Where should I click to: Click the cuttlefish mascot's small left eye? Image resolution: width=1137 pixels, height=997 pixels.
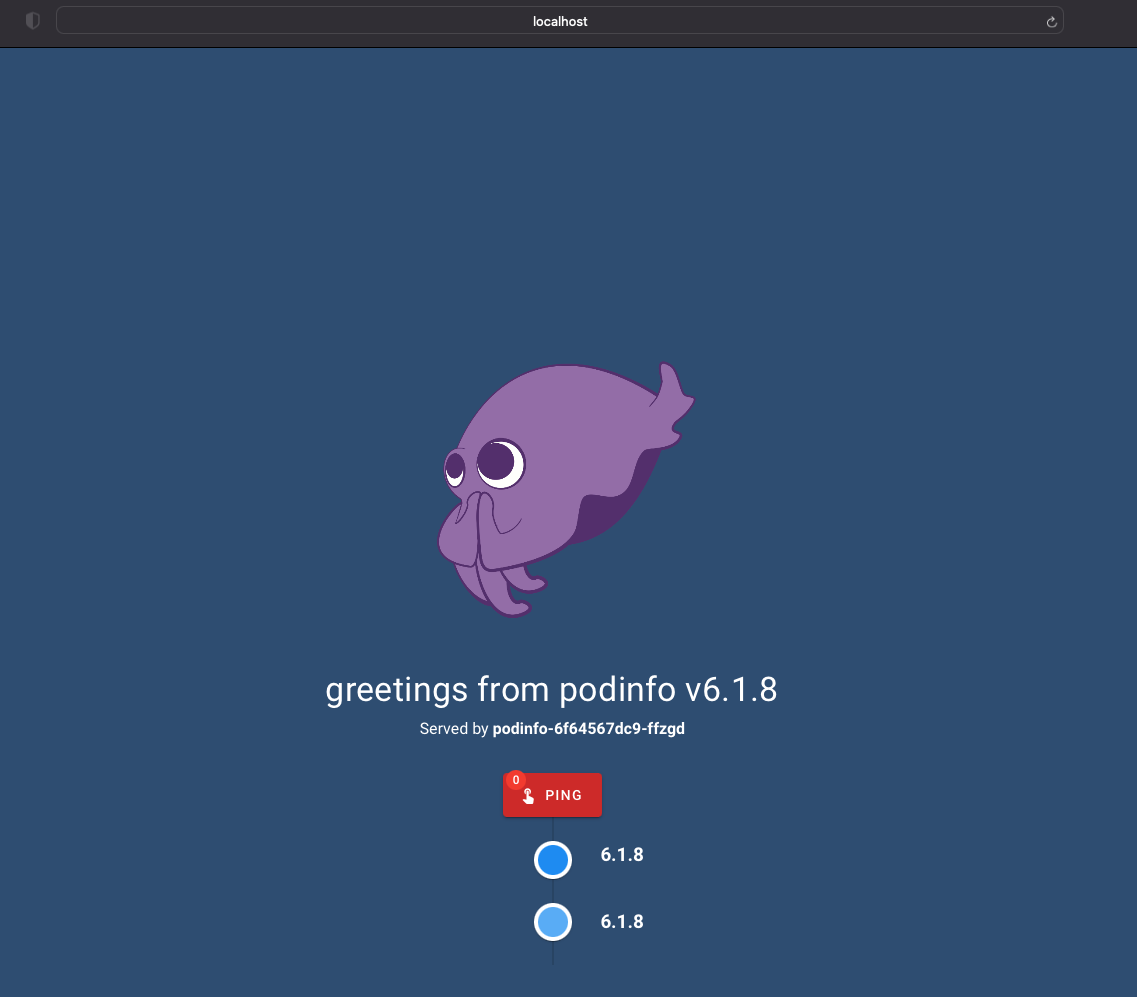[x=455, y=466]
